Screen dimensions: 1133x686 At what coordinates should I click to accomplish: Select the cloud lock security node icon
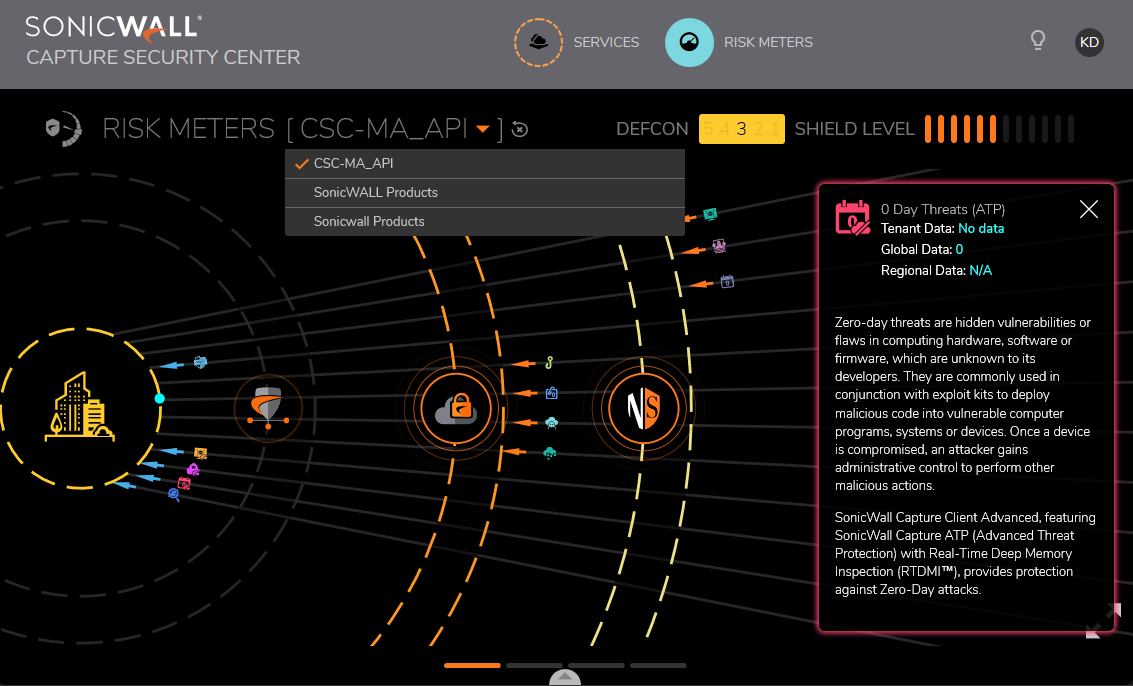(x=455, y=409)
